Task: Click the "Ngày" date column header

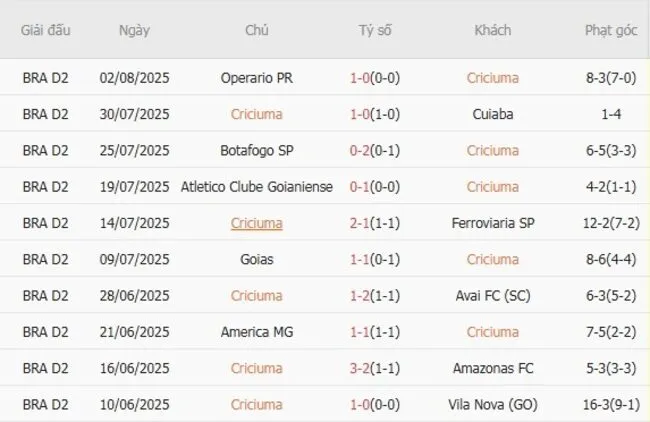Action: click(134, 31)
